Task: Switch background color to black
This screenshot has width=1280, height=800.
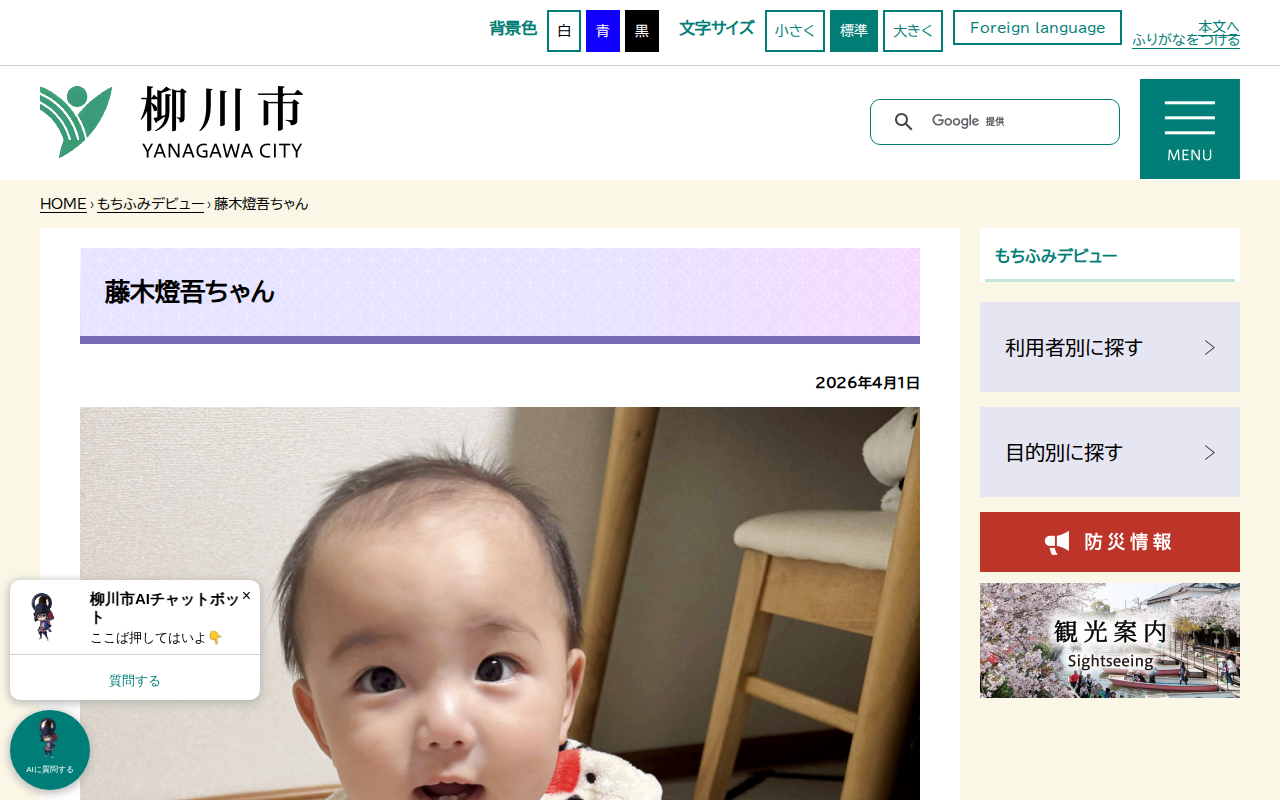Action: (642, 31)
